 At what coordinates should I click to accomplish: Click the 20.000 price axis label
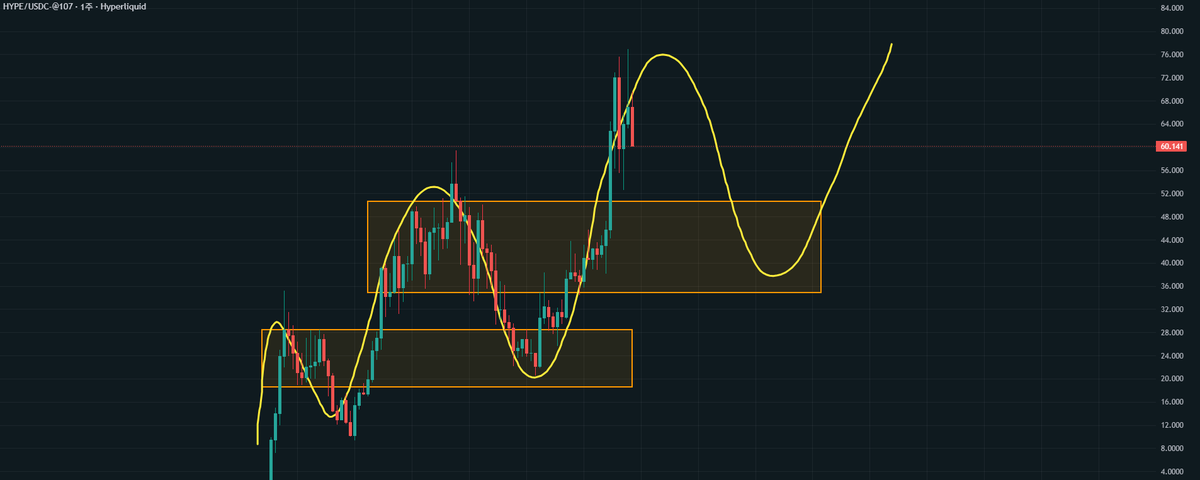[x=1172, y=378]
